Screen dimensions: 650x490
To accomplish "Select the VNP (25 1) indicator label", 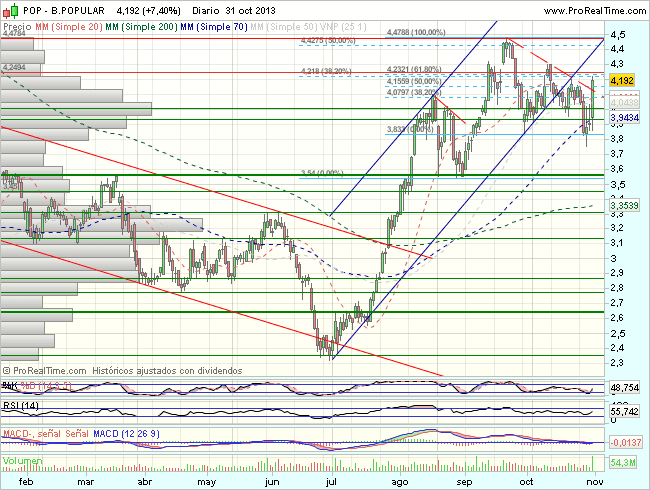I will [343, 27].
